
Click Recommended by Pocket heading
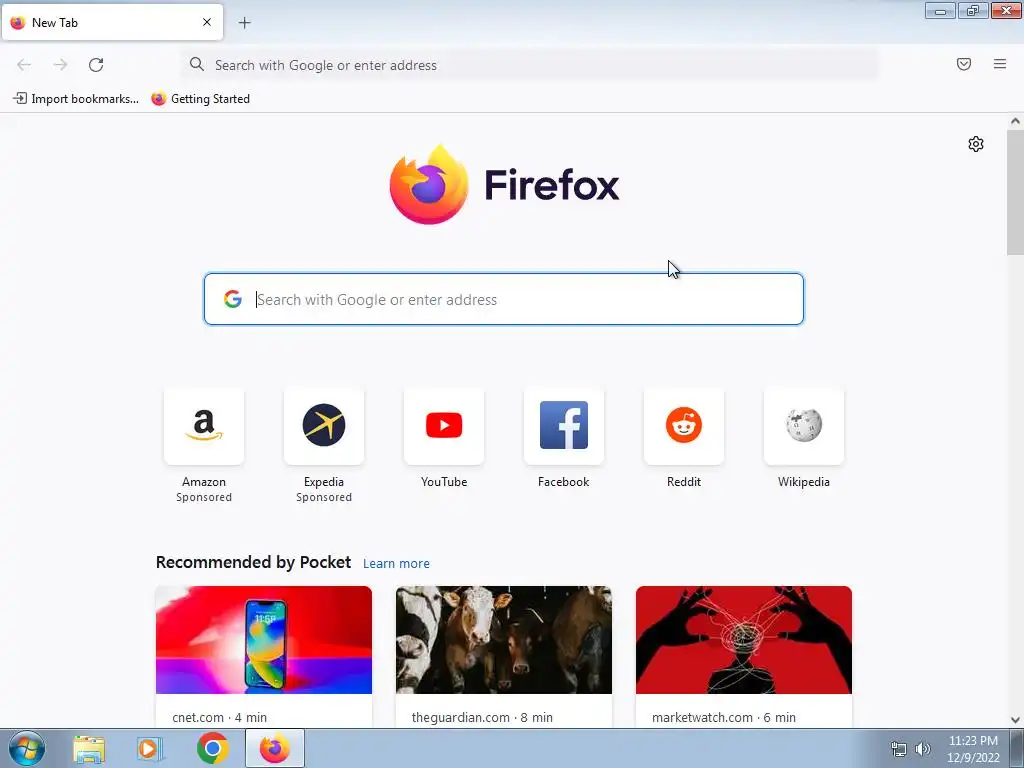pos(253,562)
